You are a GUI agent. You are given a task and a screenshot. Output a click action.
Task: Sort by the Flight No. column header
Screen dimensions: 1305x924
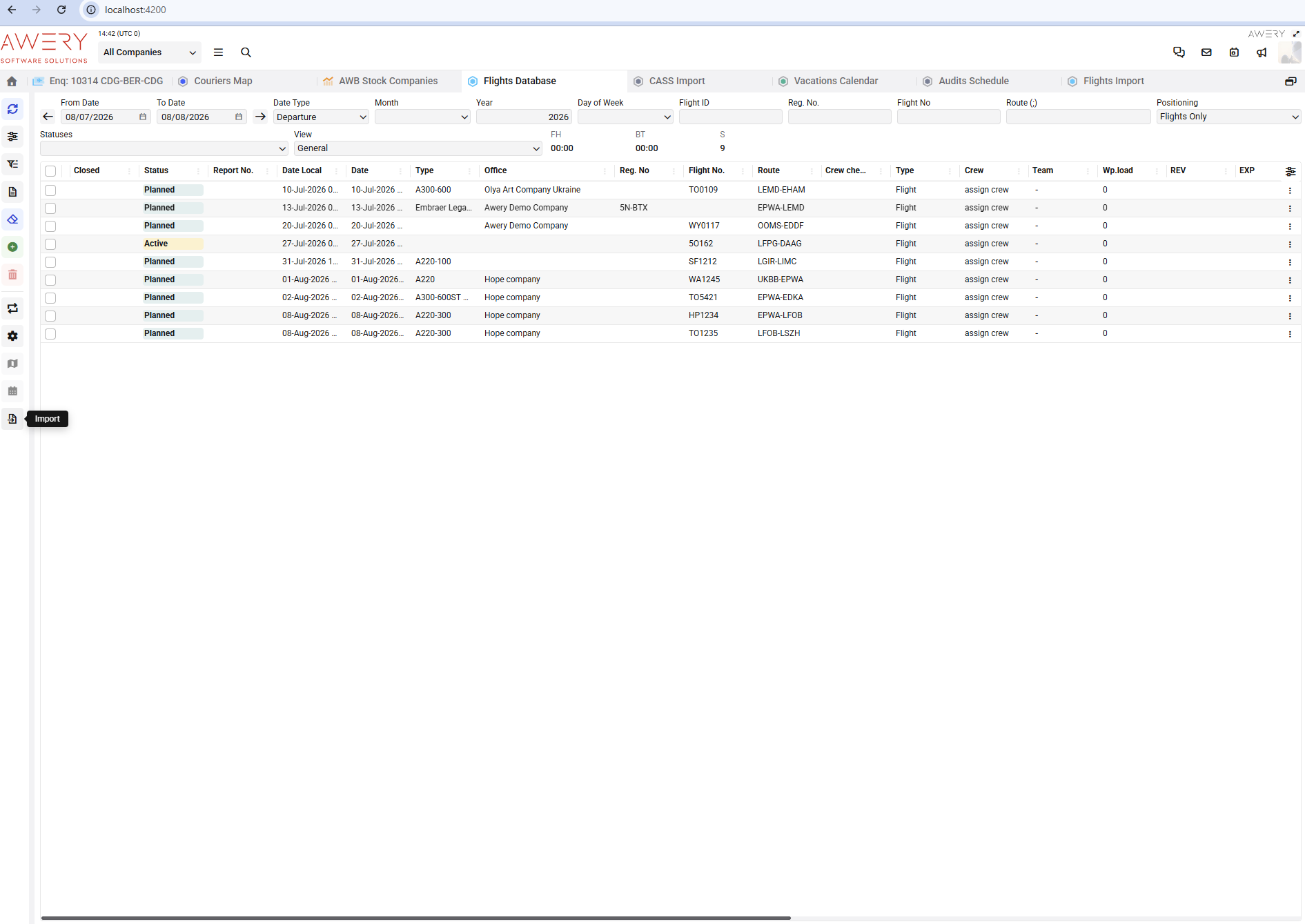tap(707, 170)
